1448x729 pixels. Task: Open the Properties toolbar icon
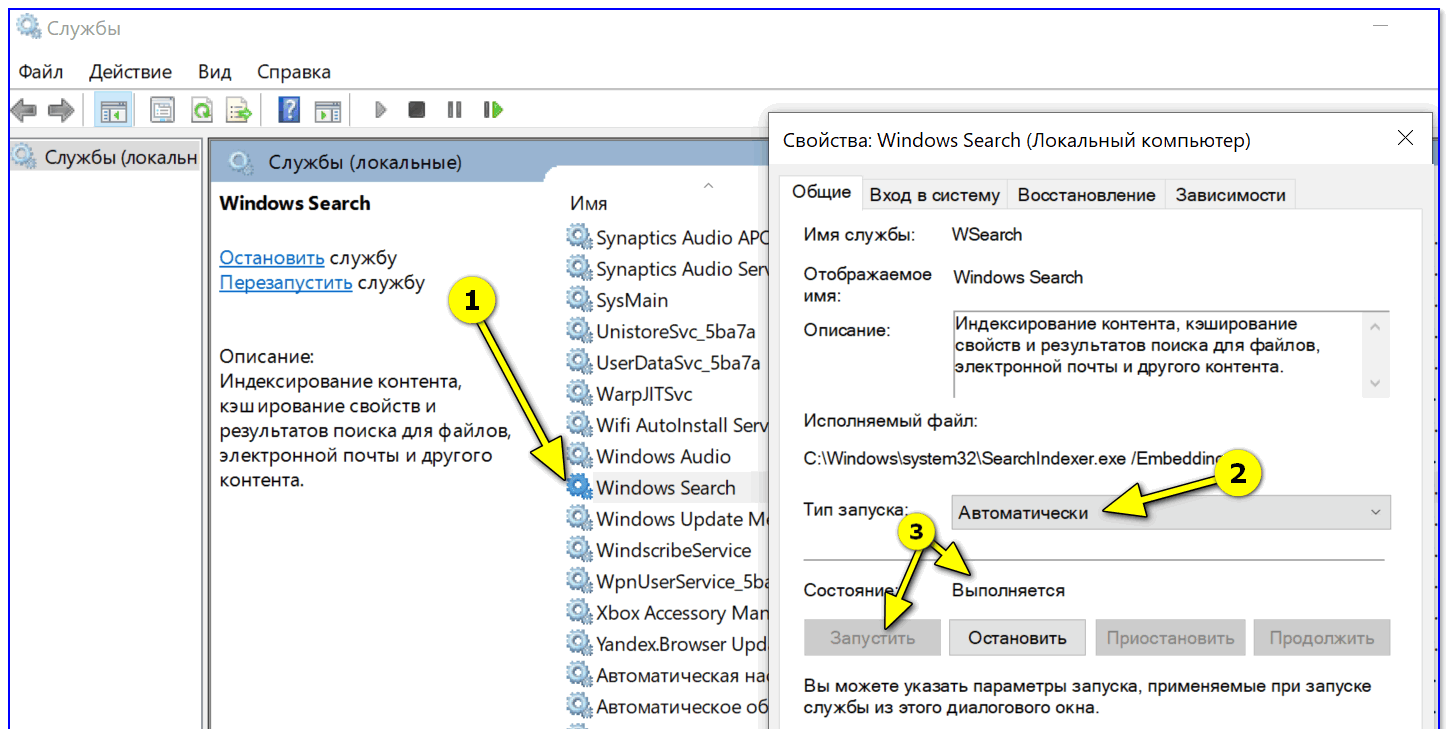pyautogui.click(x=162, y=110)
